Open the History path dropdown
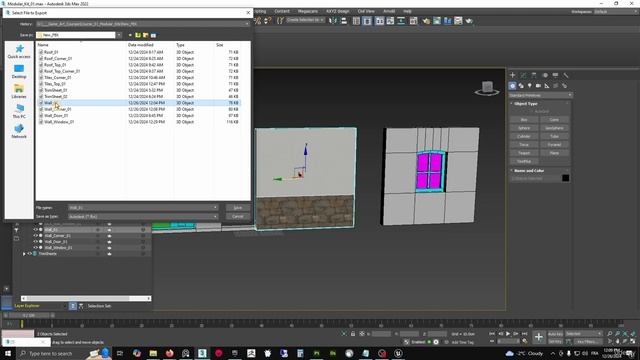 (x=247, y=24)
